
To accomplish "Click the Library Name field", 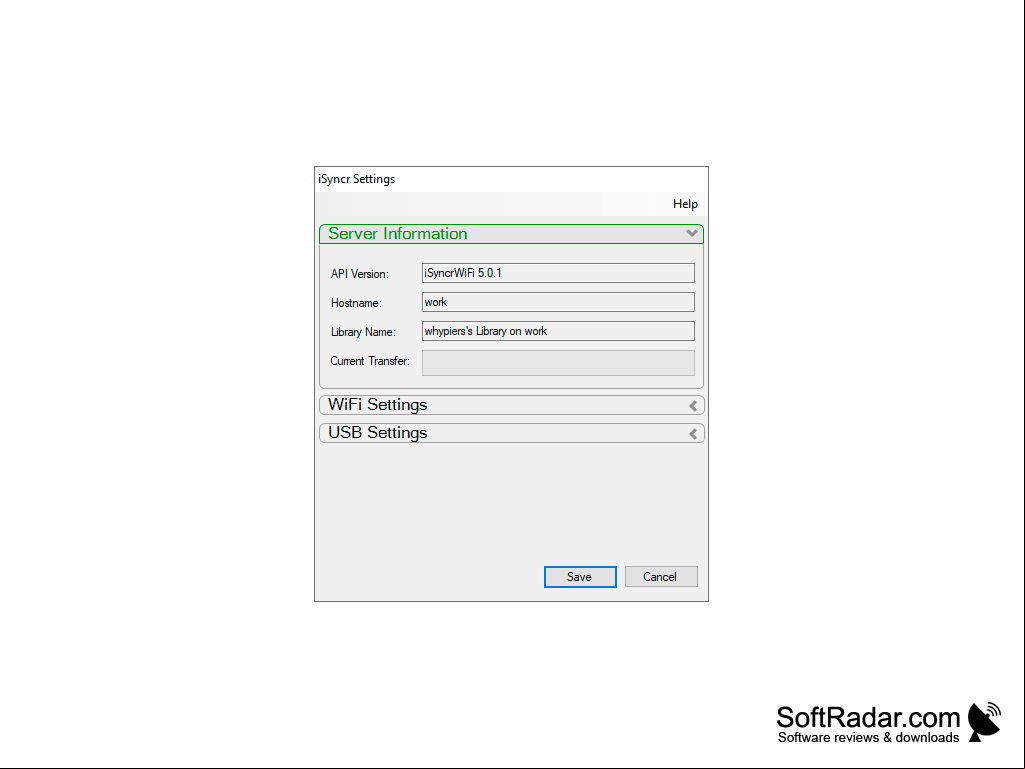I will tap(558, 331).
